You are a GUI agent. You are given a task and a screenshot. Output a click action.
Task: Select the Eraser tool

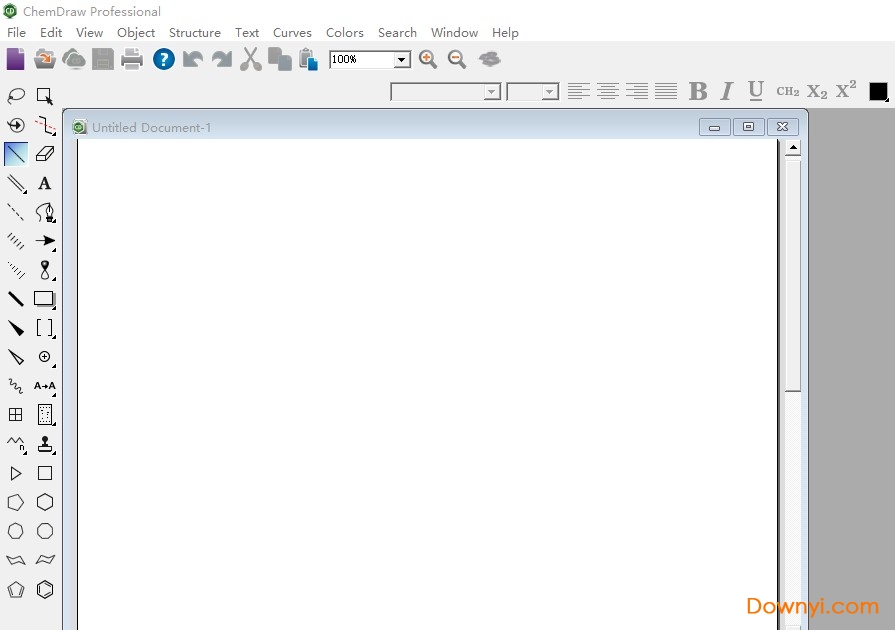coord(45,154)
